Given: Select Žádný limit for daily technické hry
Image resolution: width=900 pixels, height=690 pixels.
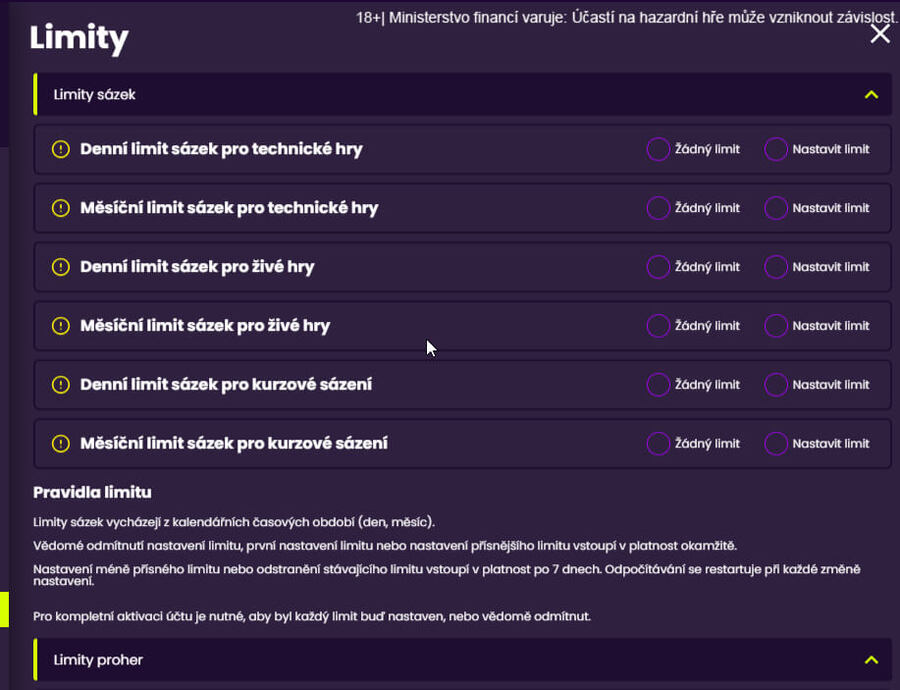Looking at the screenshot, I should (658, 149).
